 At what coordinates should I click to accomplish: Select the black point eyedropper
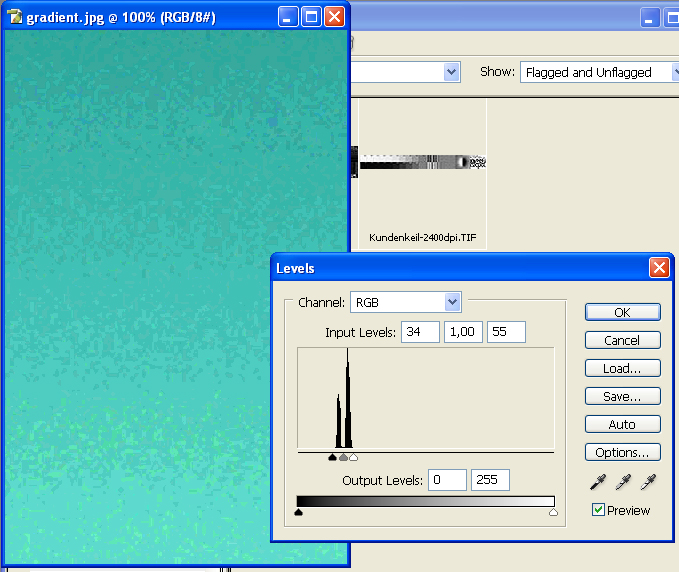point(598,482)
